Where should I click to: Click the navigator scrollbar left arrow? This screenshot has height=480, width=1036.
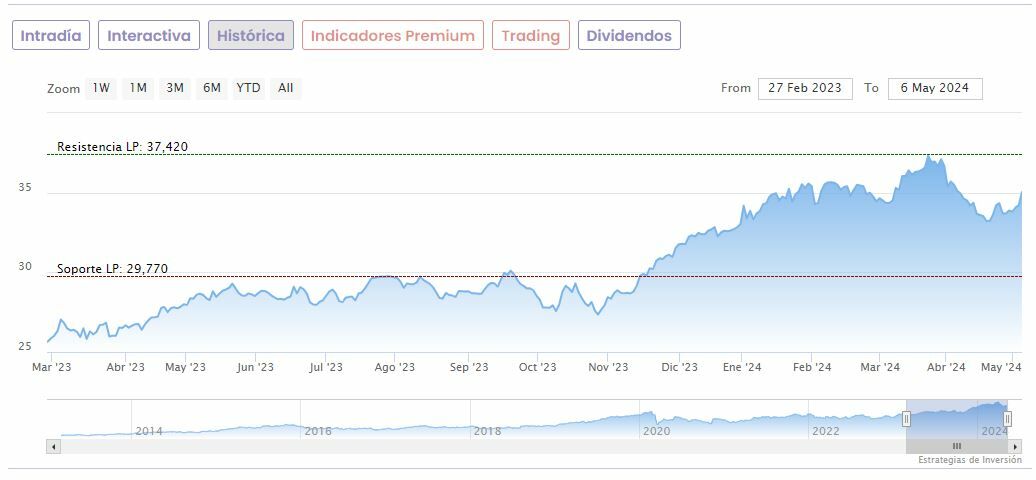53,446
